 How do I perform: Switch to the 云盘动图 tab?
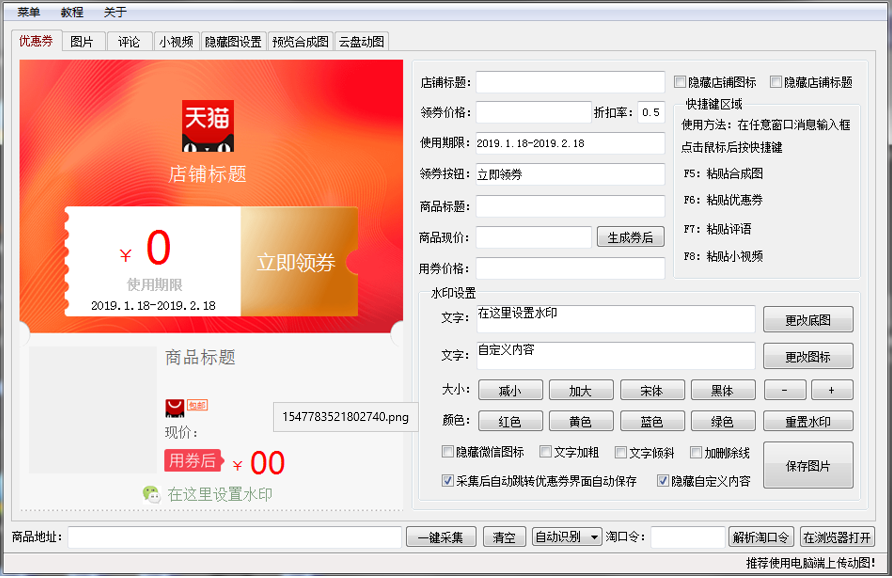tap(362, 42)
